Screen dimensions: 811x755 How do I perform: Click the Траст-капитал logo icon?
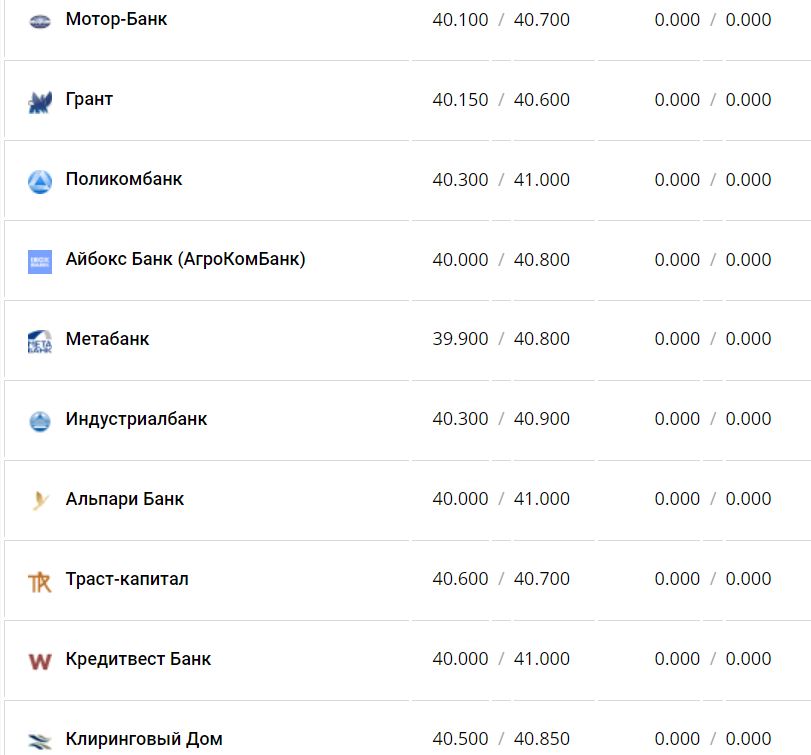[x=39, y=581]
